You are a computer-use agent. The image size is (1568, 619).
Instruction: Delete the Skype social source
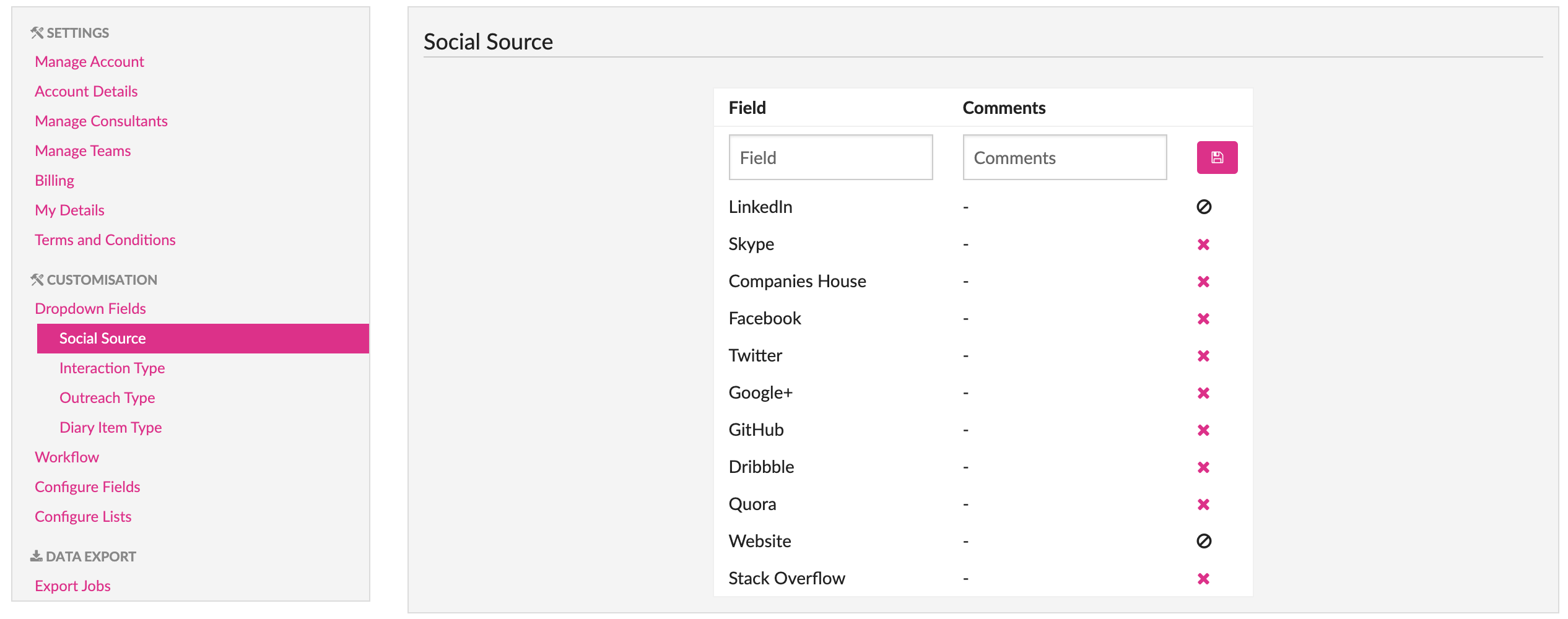pos(1203,245)
